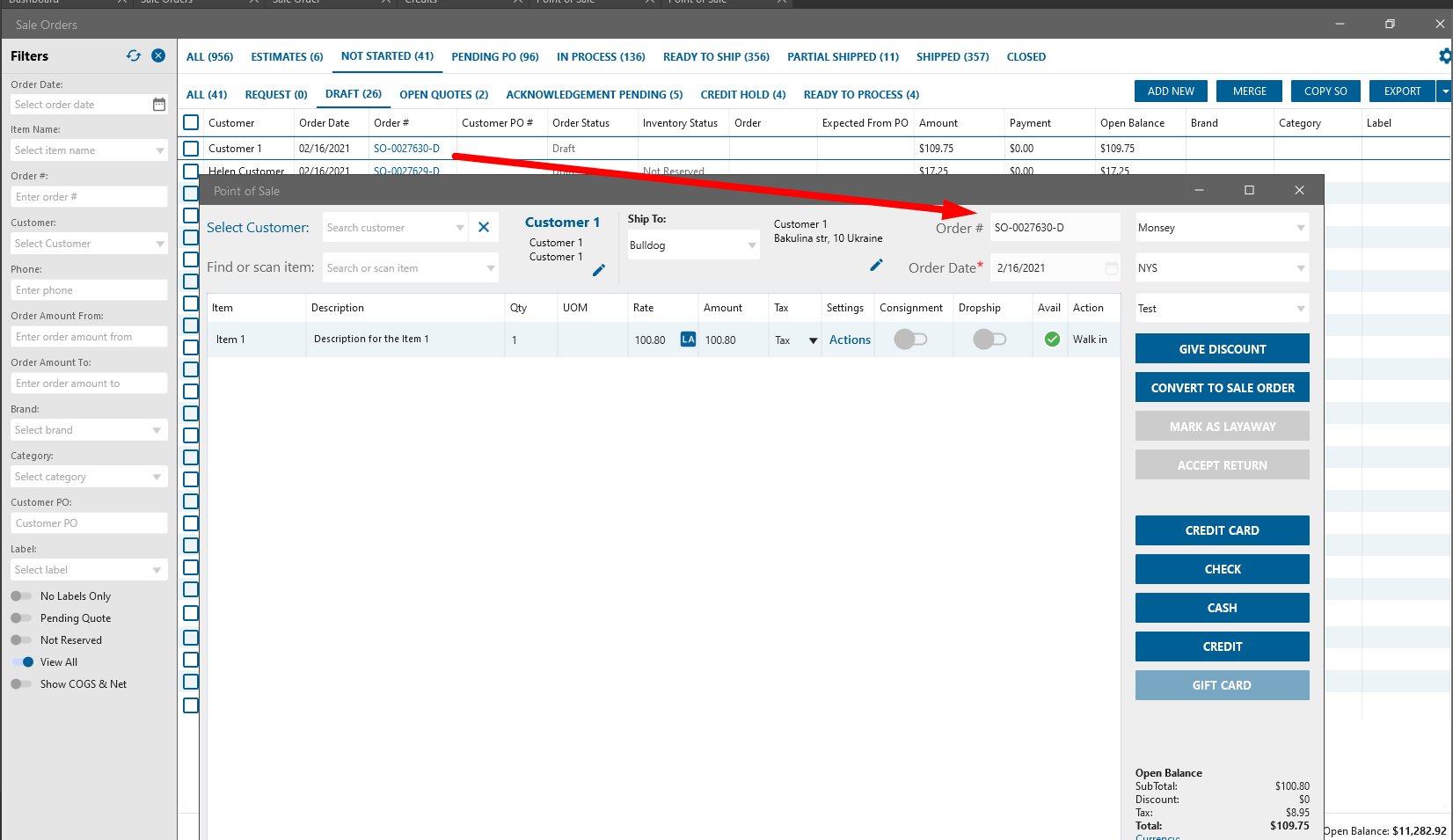
Task: Pay with the CREDIT CARD button
Action: click(1223, 530)
